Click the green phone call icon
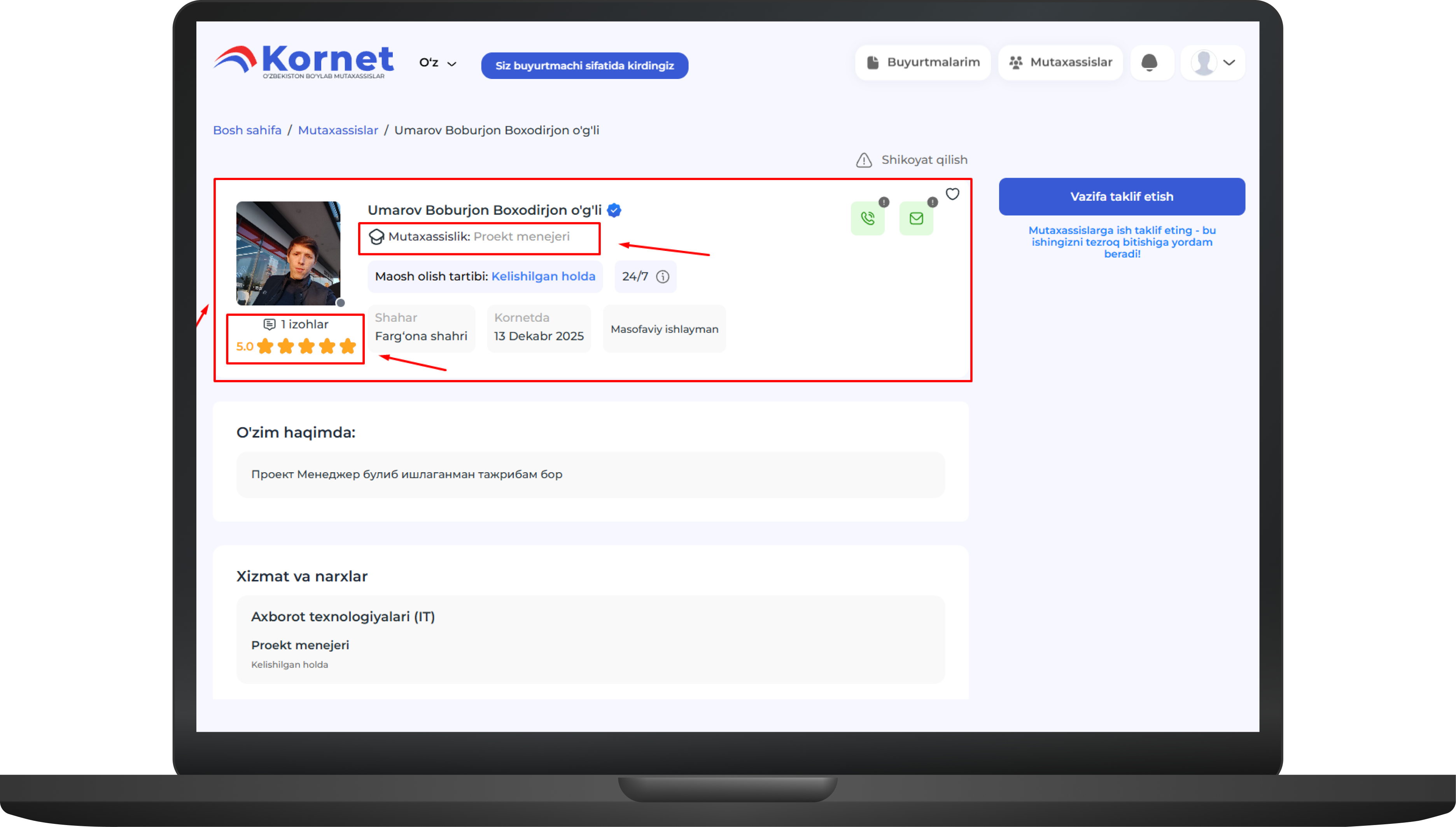Image resolution: width=1456 pixels, height=827 pixels. coord(867,219)
